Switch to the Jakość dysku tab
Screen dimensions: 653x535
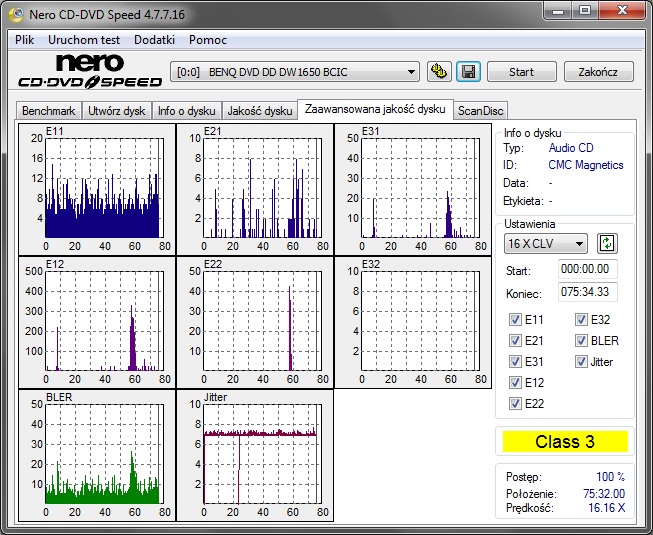260,111
